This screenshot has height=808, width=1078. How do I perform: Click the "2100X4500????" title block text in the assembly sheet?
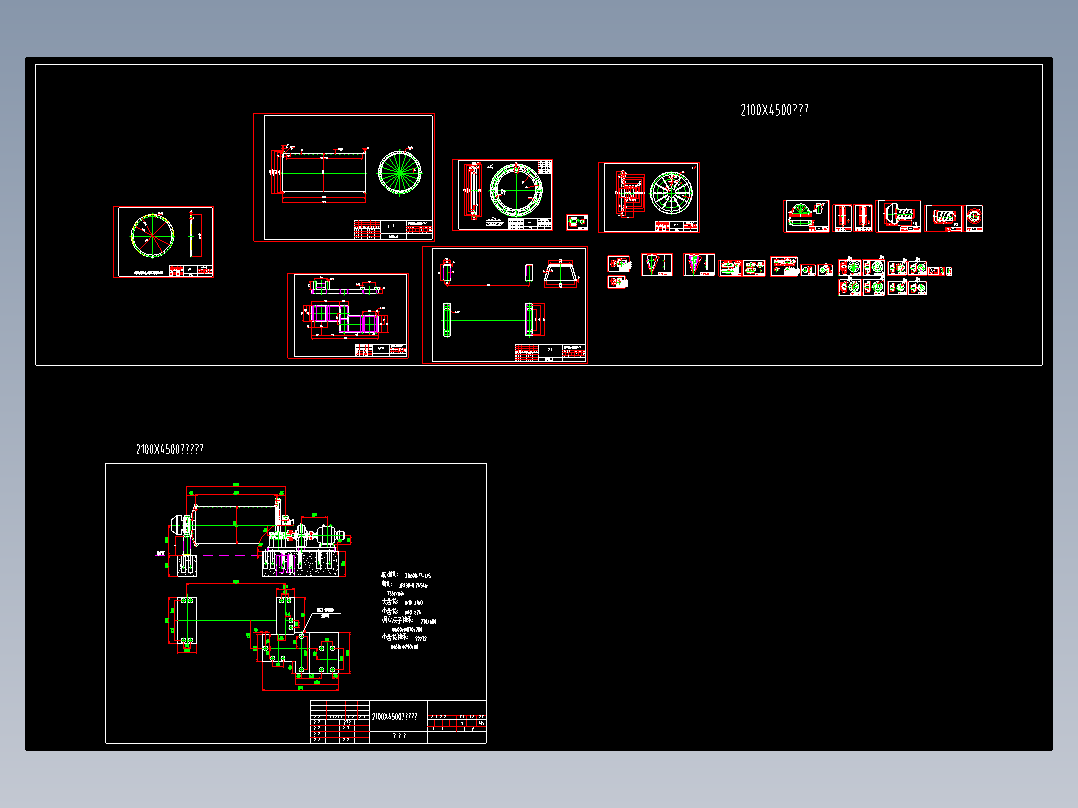395,717
